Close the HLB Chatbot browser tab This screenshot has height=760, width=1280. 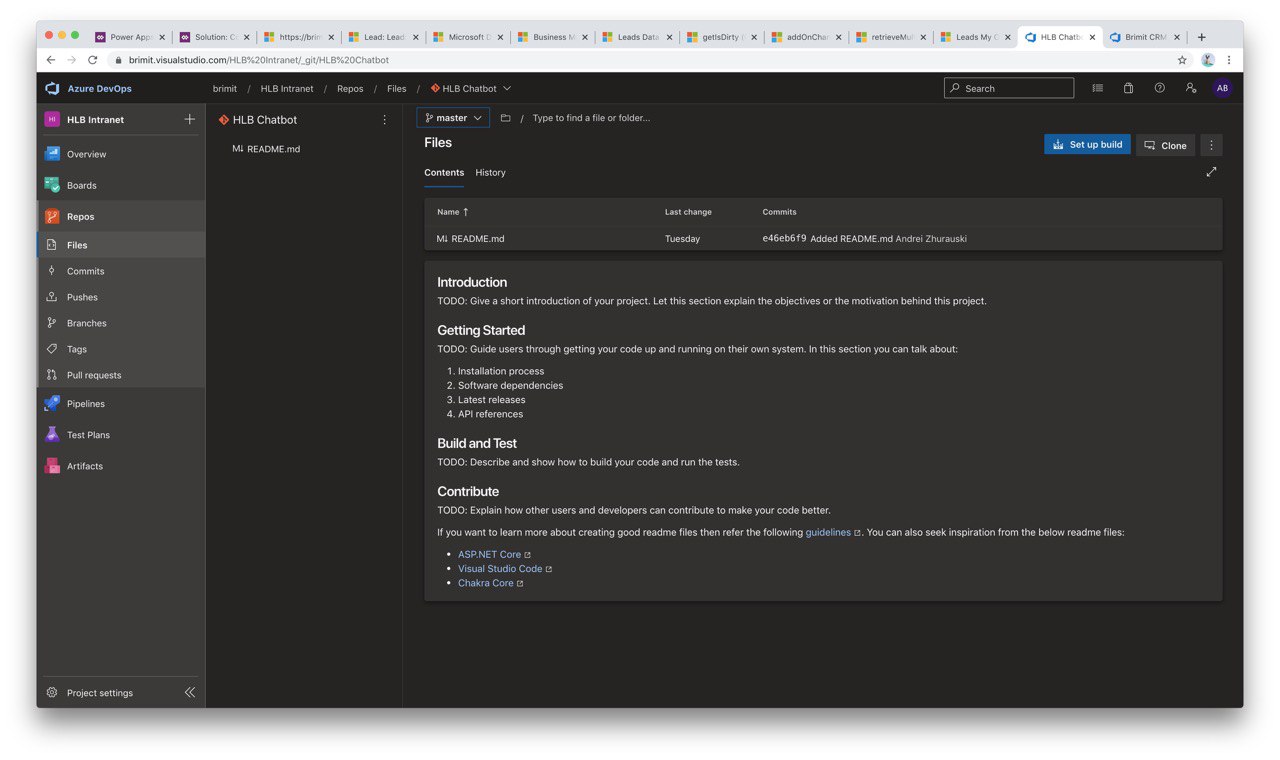(1092, 37)
